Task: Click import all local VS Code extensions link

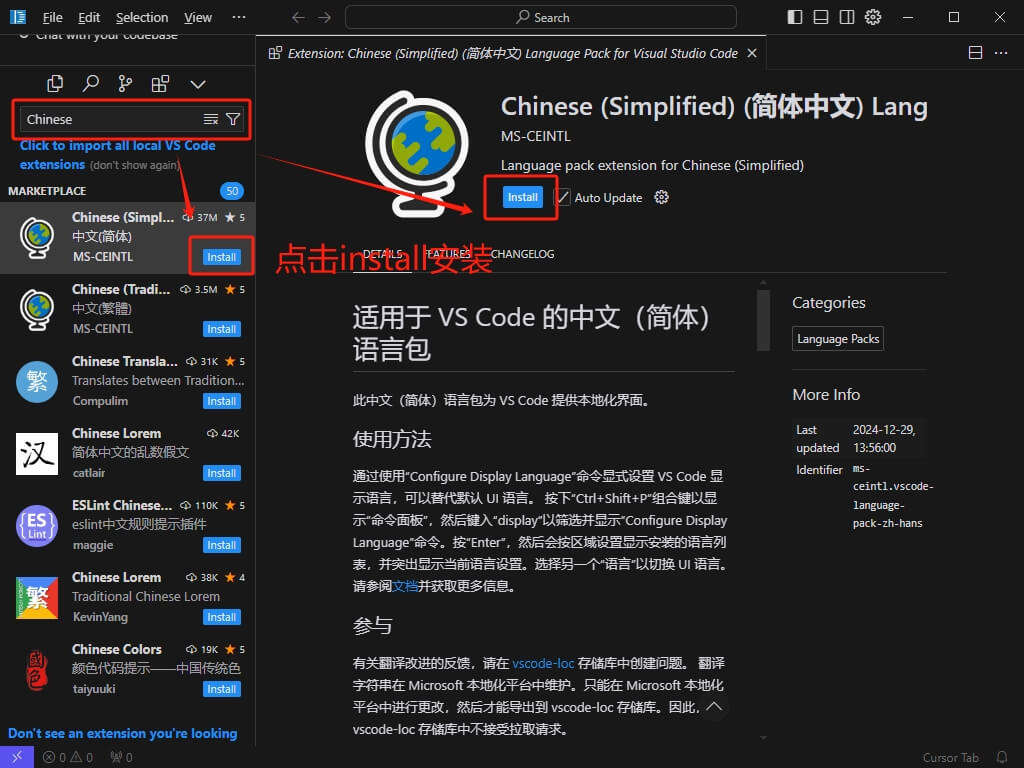Action: (x=118, y=155)
